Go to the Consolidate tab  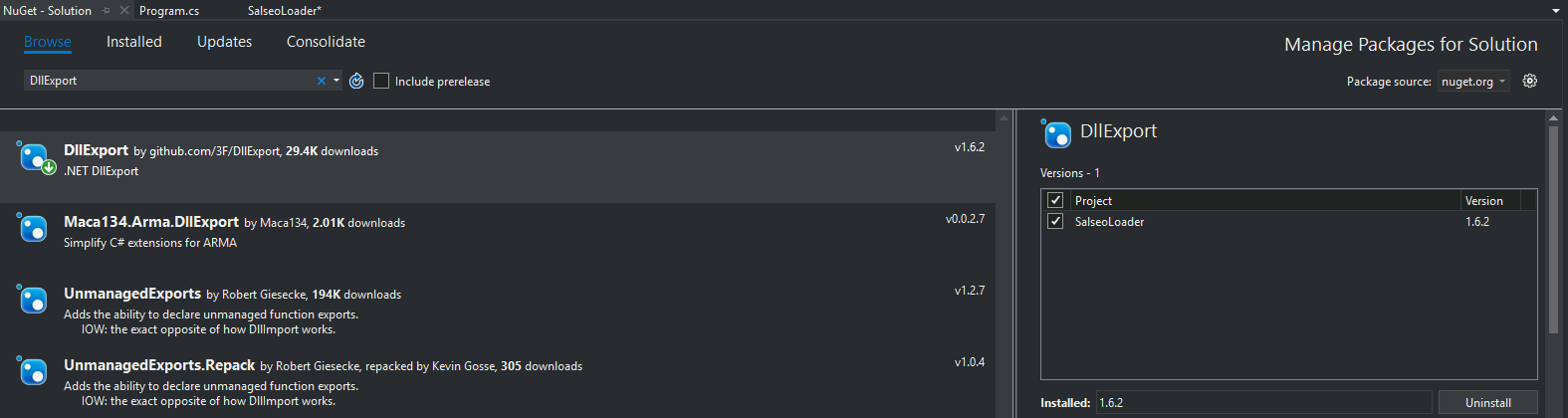pyautogui.click(x=326, y=42)
